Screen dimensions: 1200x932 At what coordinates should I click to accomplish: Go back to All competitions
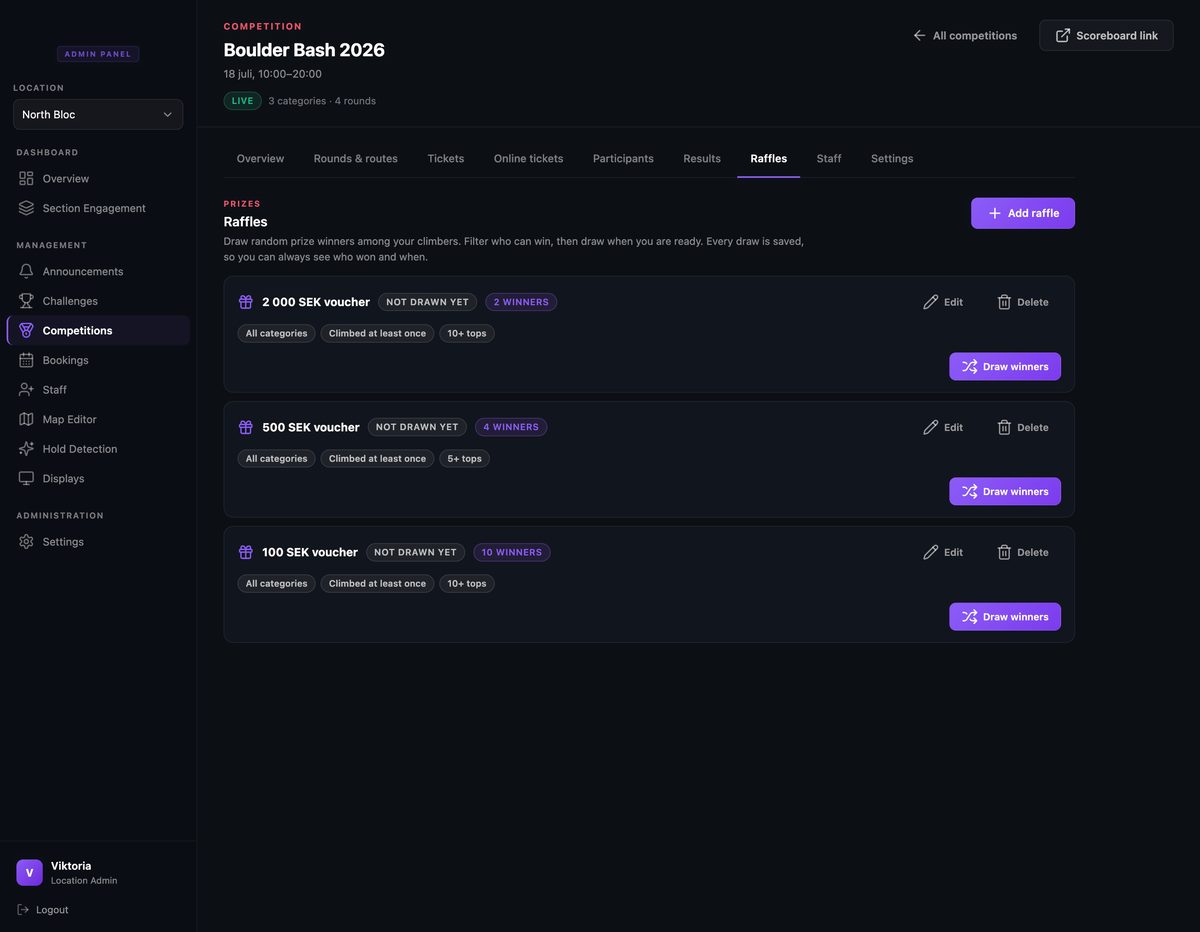965,35
